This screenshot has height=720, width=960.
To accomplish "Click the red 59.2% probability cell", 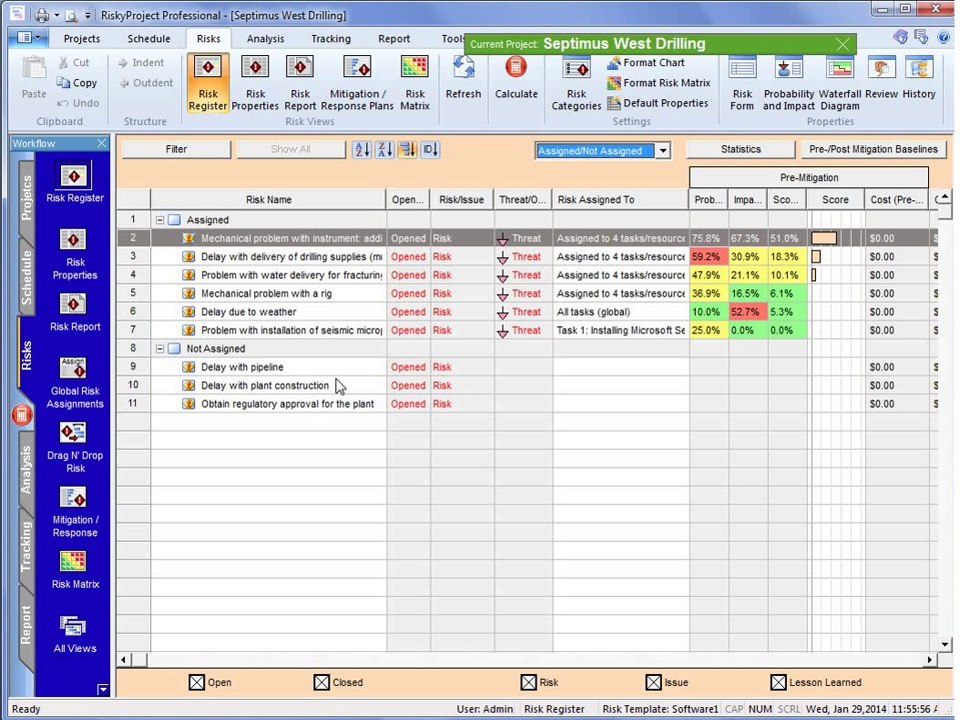I will (x=708, y=257).
